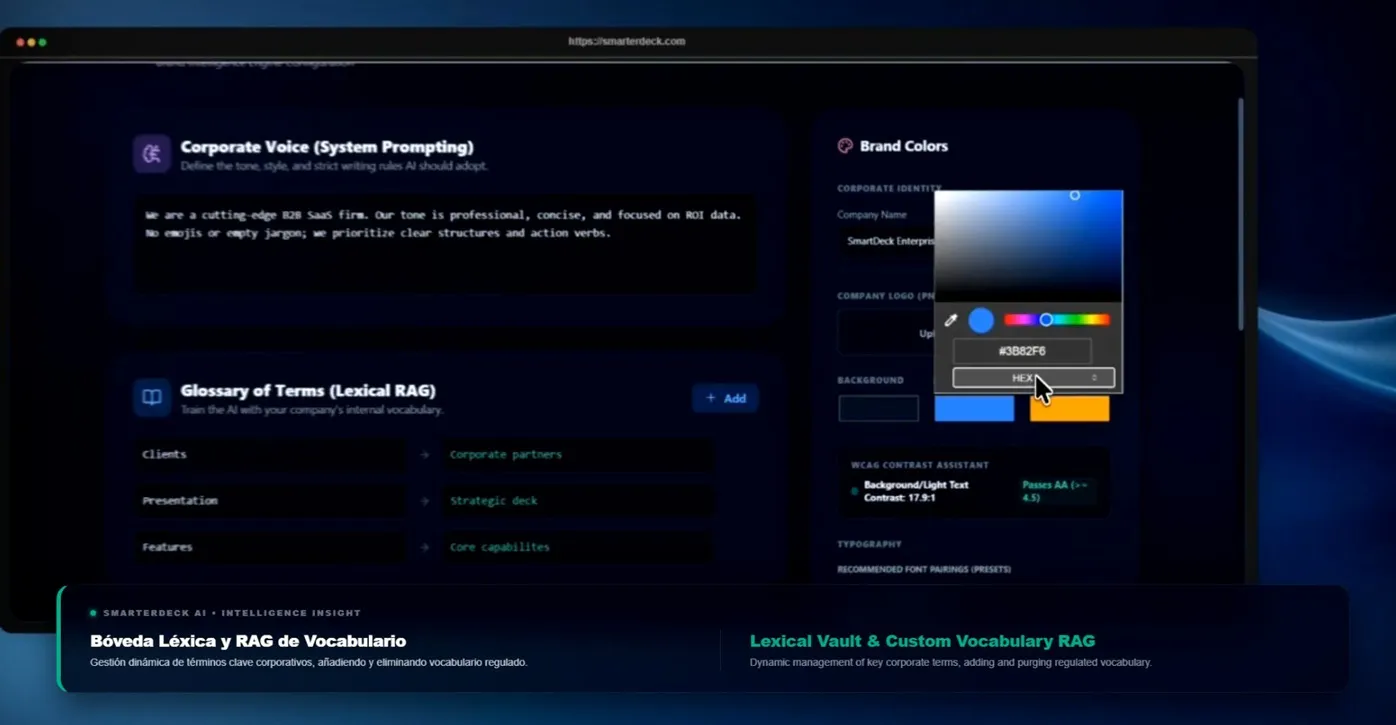Click Lexical Vault & Custom Vocabulary RAG title
This screenshot has width=1396, height=725.
922,641
